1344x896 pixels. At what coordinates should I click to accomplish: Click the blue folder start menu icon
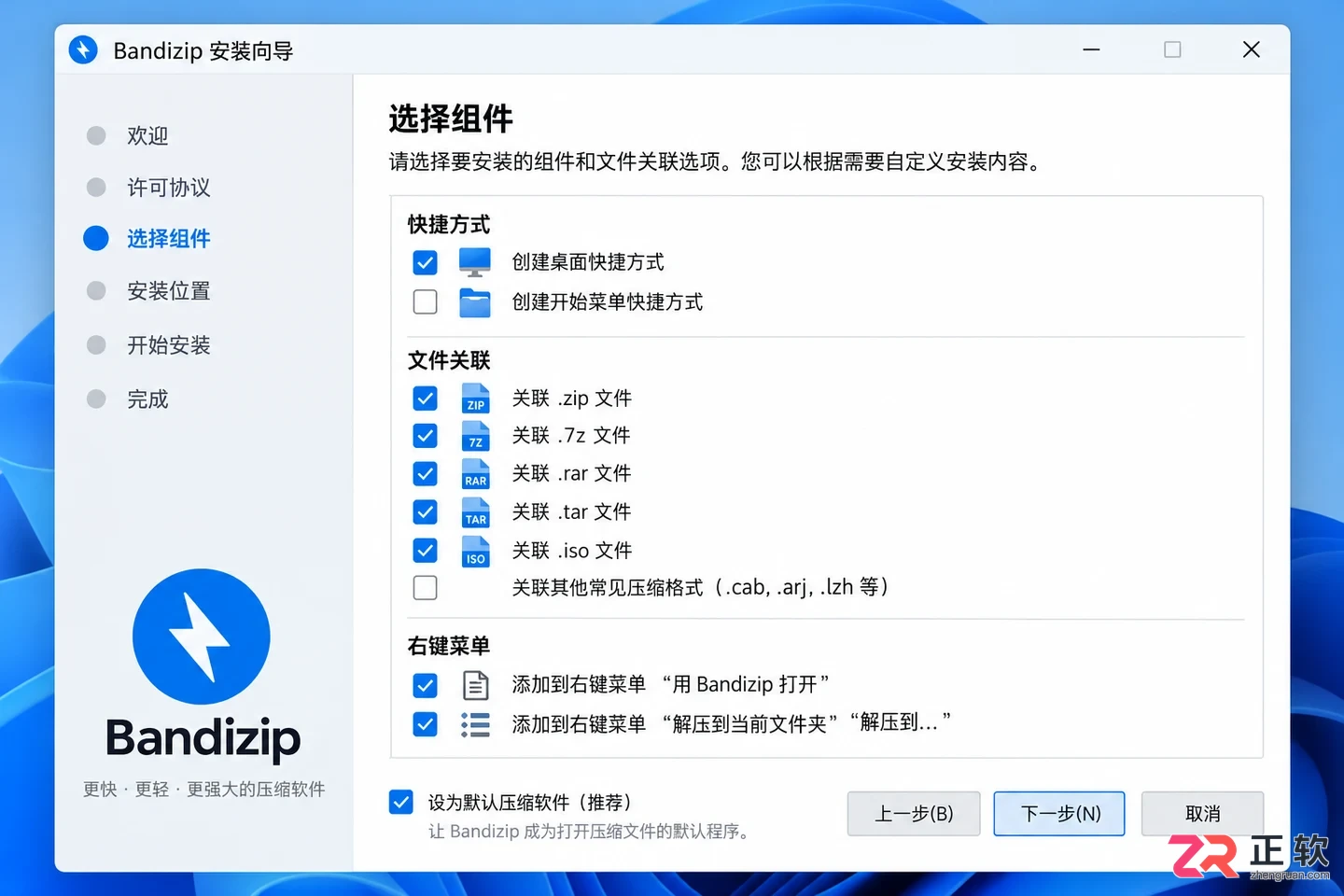click(475, 302)
